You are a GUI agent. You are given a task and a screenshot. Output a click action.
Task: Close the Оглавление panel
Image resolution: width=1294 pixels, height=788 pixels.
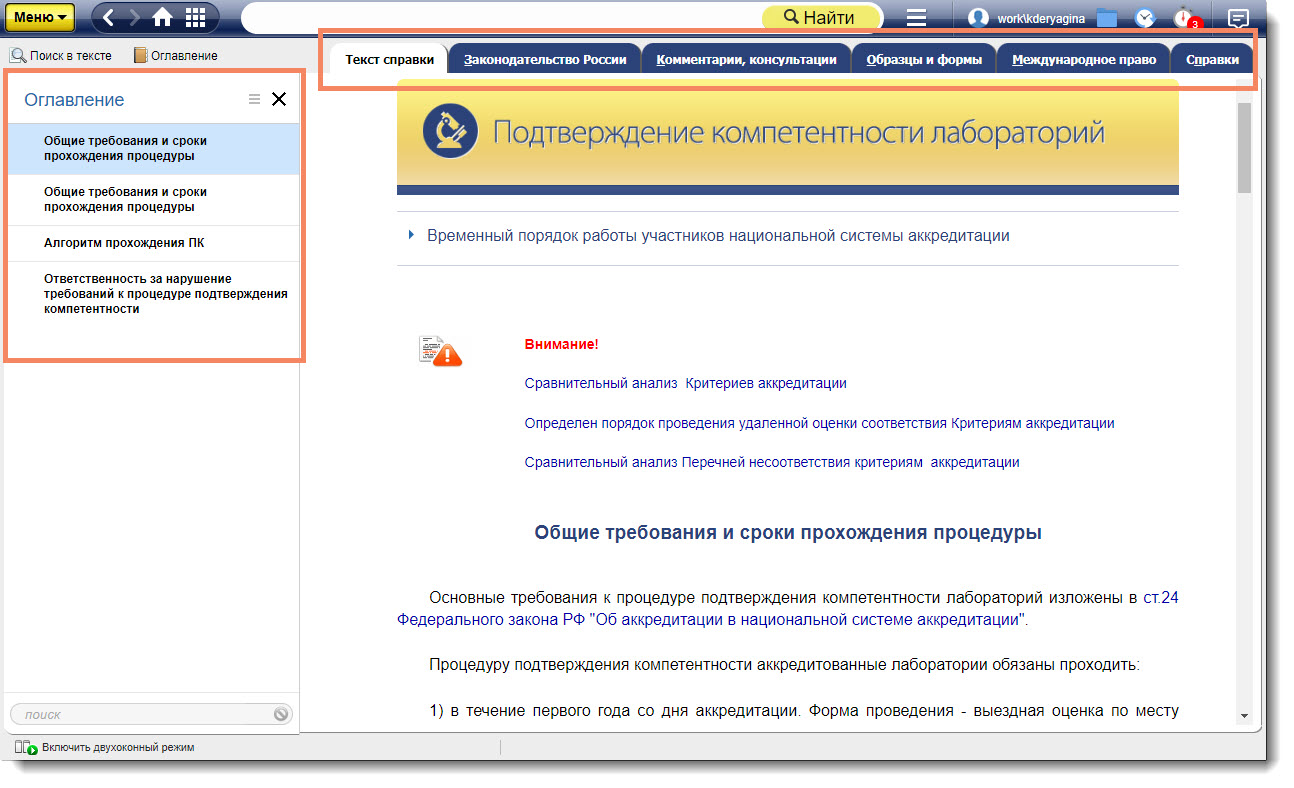(279, 99)
